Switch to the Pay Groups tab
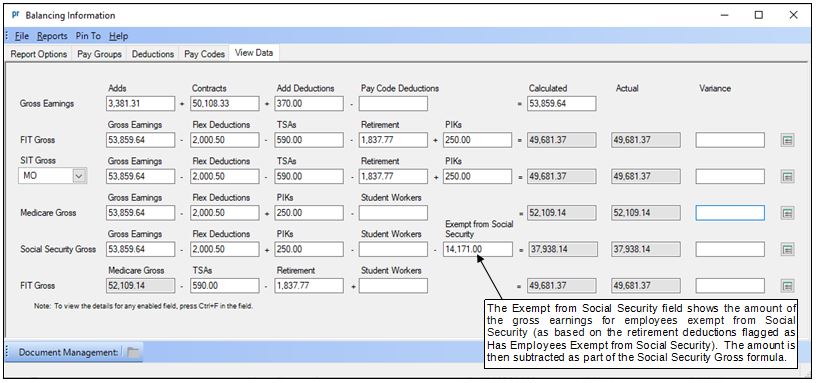This screenshot has height=383, width=816. click(99, 54)
